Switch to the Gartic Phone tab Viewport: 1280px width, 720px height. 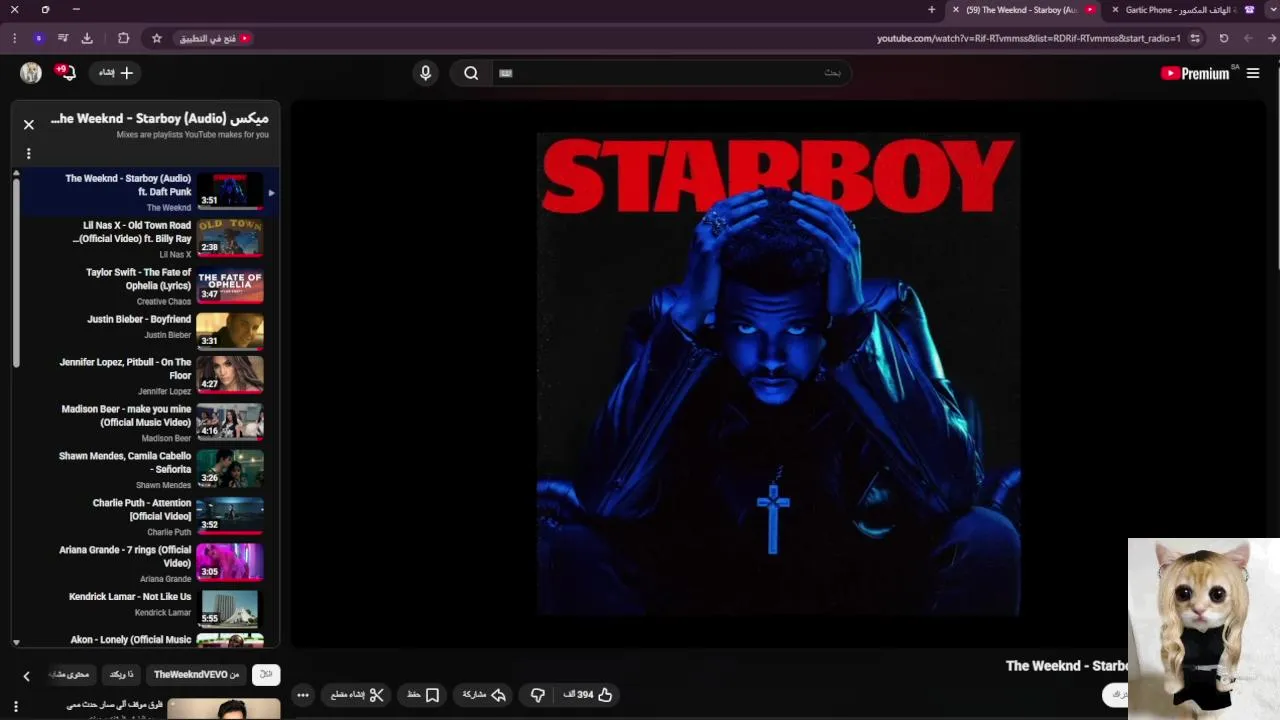point(1181,10)
